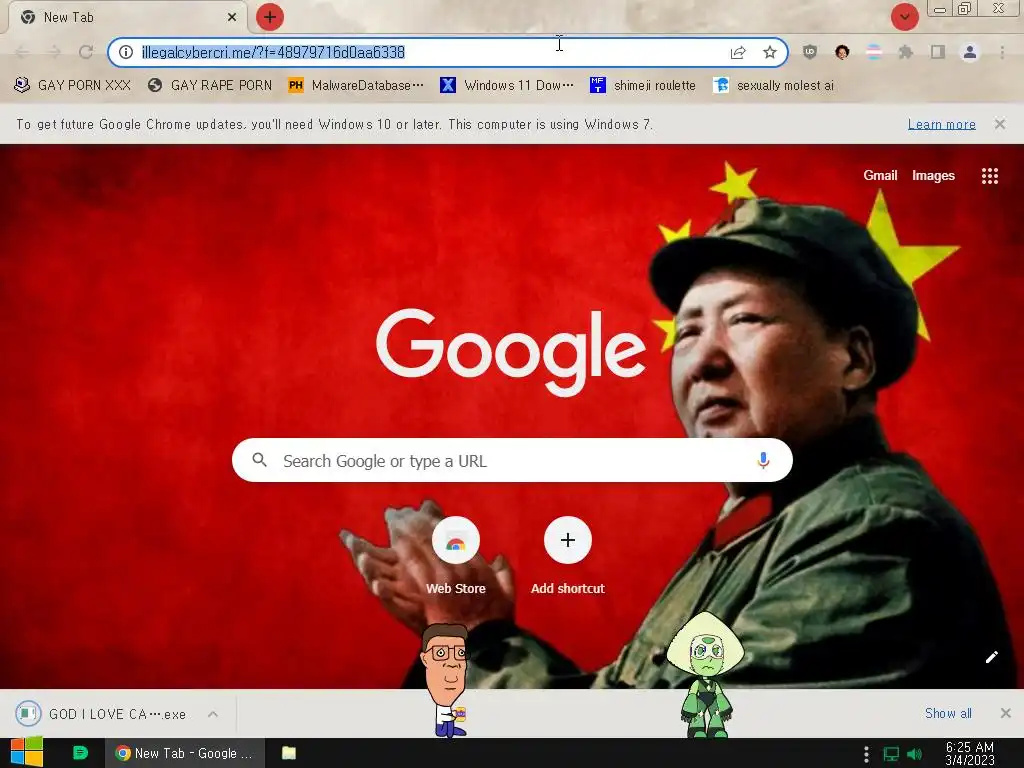Open the tab search dropdown arrow
This screenshot has width=1024, height=768.
coord(904,17)
